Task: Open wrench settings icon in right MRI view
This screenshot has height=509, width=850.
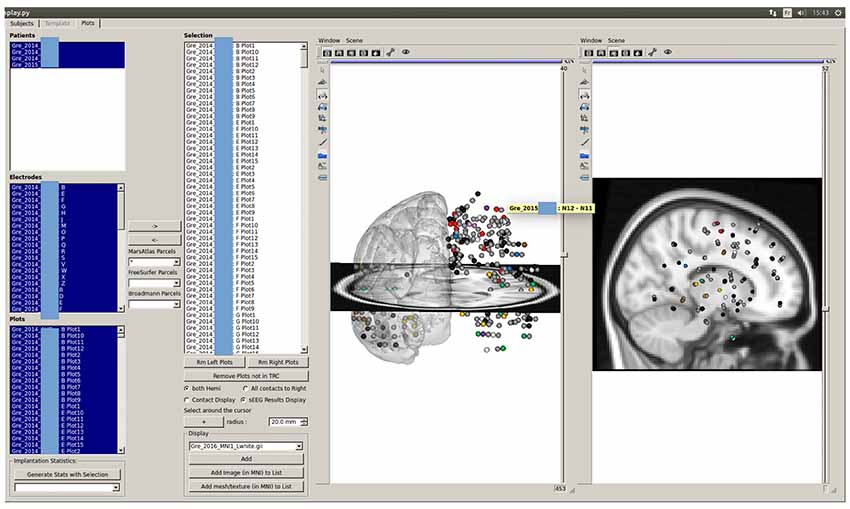Action: tap(653, 53)
